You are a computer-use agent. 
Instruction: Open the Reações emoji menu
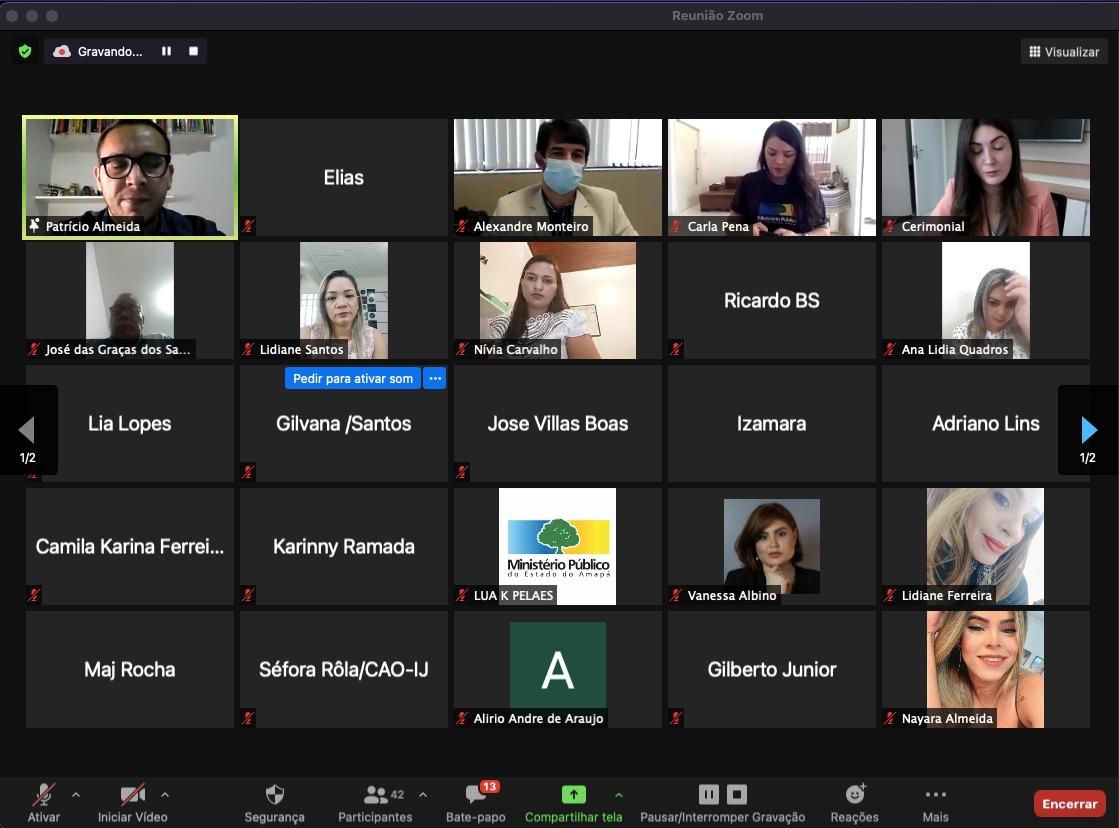[x=854, y=802]
